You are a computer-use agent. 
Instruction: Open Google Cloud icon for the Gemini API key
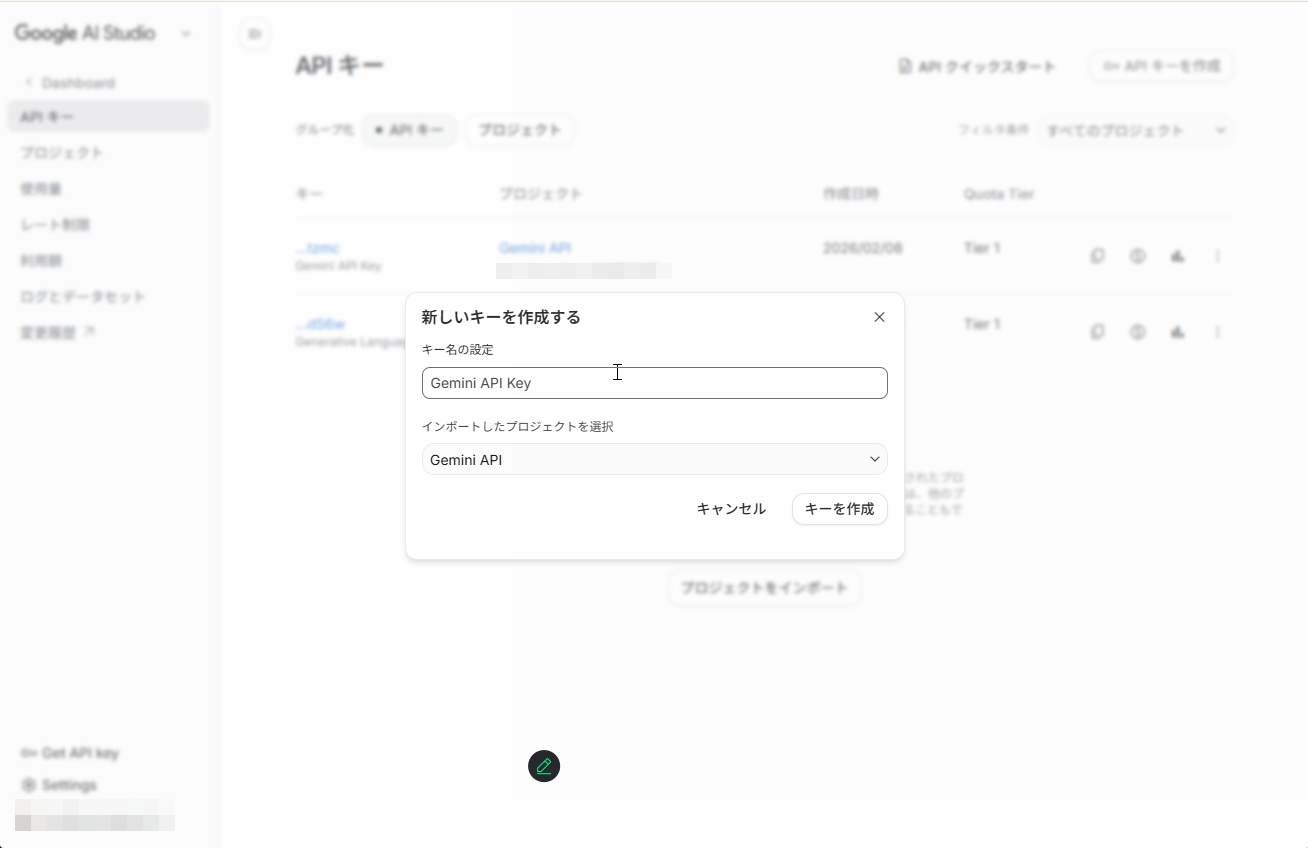pyautogui.click(x=1177, y=256)
